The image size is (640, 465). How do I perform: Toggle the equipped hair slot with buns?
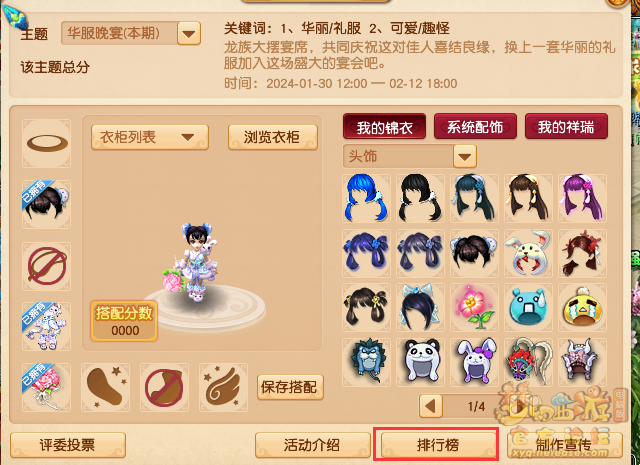[47, 204]
